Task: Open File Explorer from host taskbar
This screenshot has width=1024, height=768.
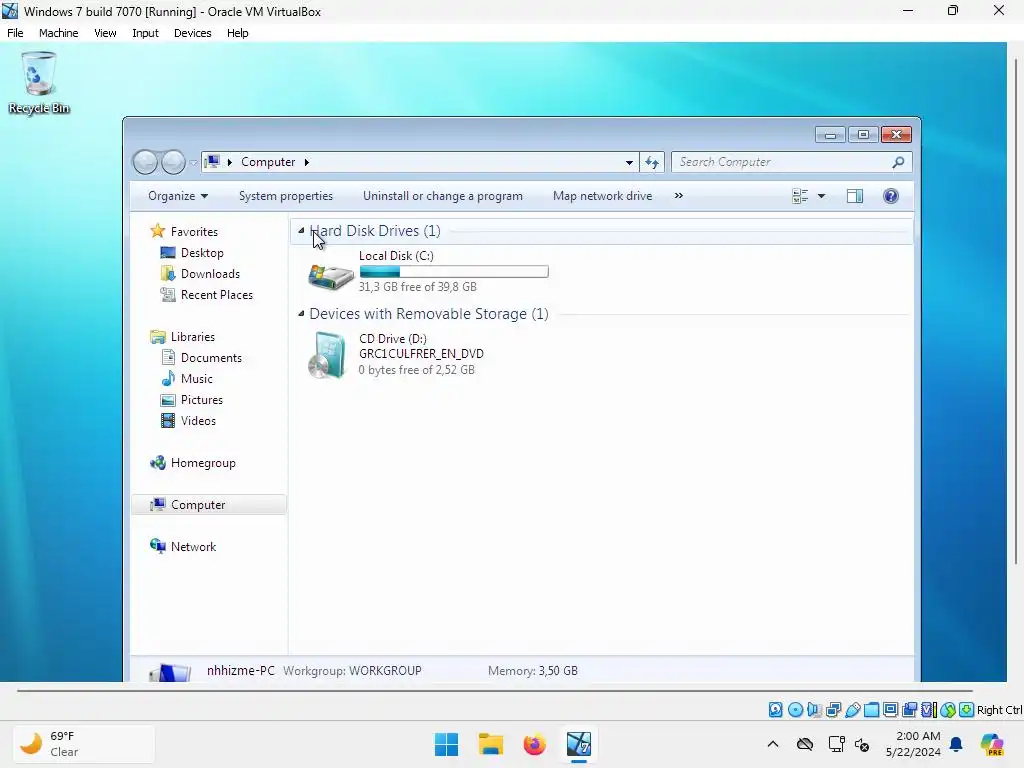Action: tap(490, 744)
